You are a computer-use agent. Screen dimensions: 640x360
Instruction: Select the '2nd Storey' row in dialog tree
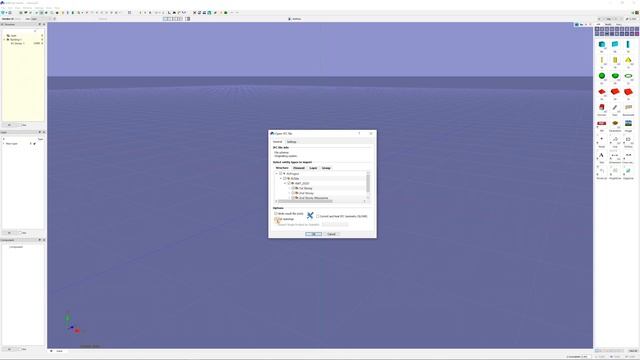coord(306,193)
